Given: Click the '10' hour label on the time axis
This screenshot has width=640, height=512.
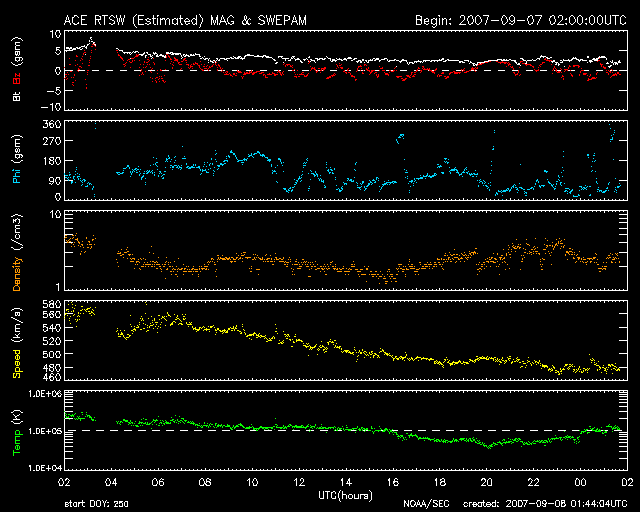Looking at the screenshot, I should point(252,482).
